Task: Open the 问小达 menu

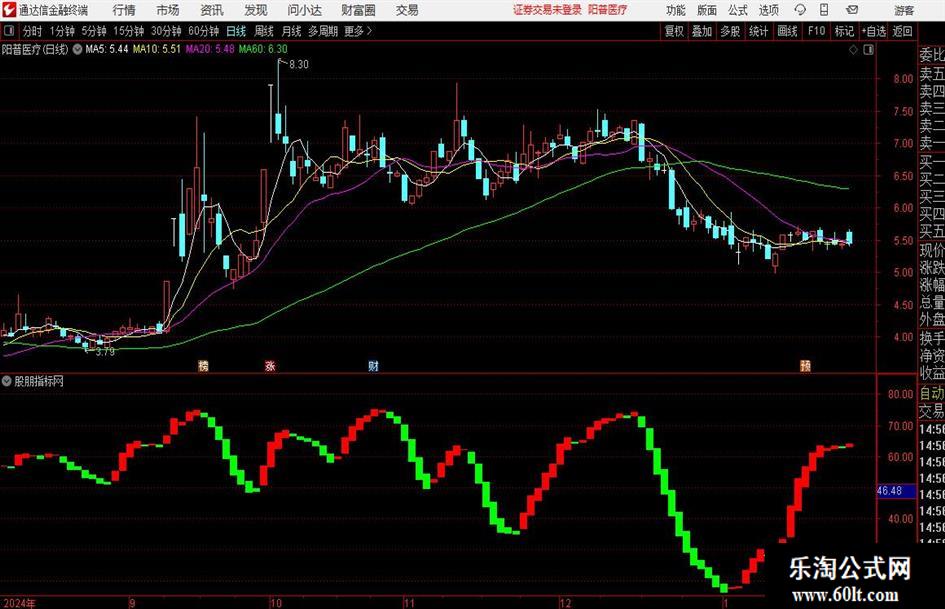Action: pos(304,10)
